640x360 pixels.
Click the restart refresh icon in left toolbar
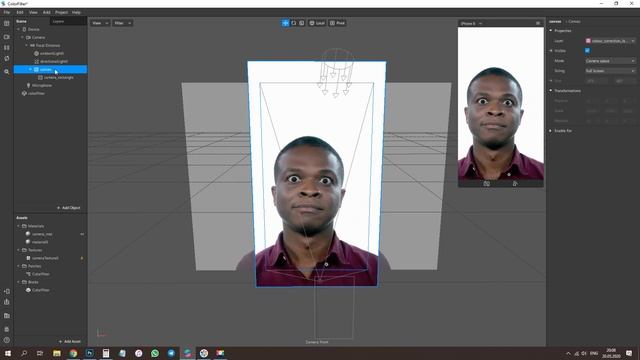(7, 58)
